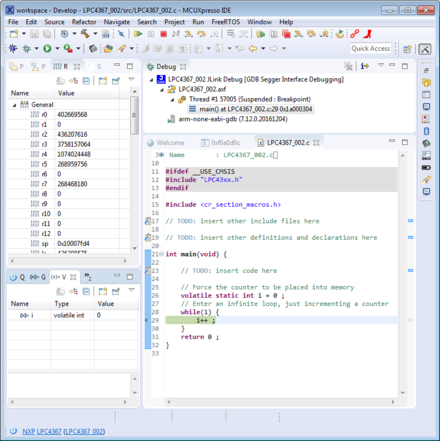This screenshot has height=441, width=440.
Task: Click the blue Debug bug toolbar icon
Action: click(x=13, y=49)
